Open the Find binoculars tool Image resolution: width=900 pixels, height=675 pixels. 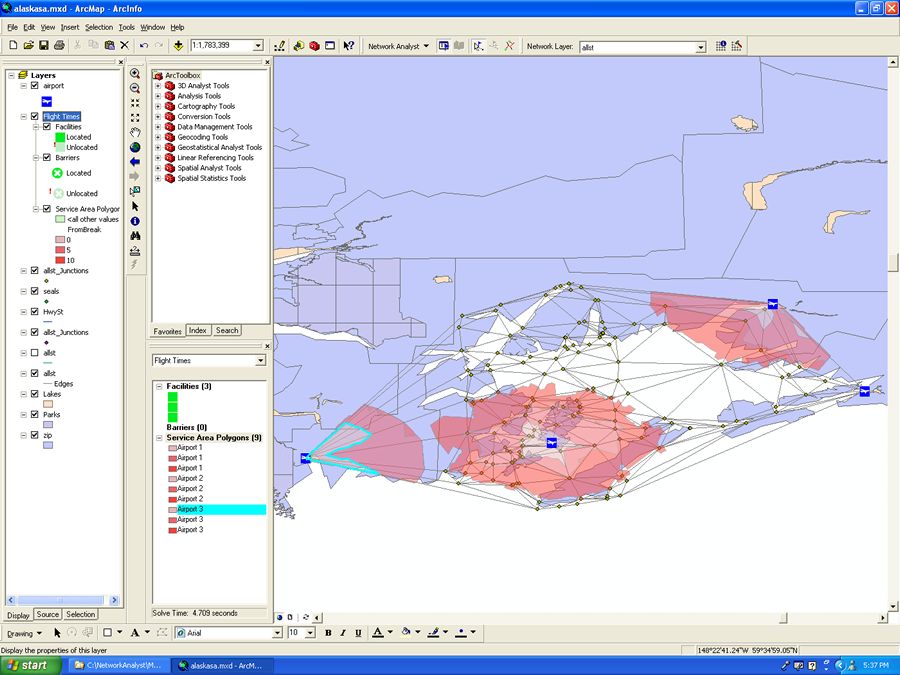[x=135, y=236]
